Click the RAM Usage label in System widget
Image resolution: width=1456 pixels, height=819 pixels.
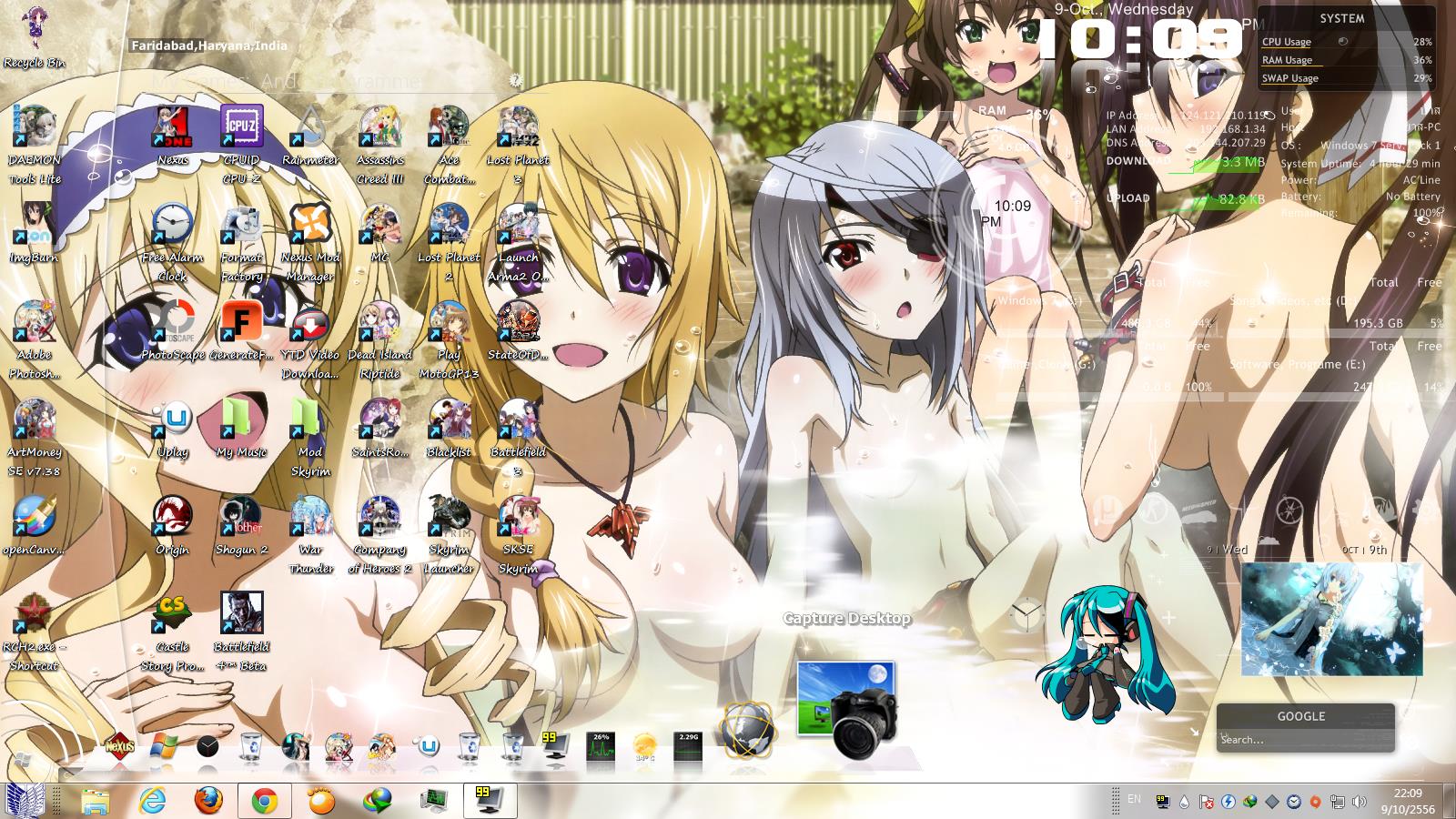[x=1287, y=60]
